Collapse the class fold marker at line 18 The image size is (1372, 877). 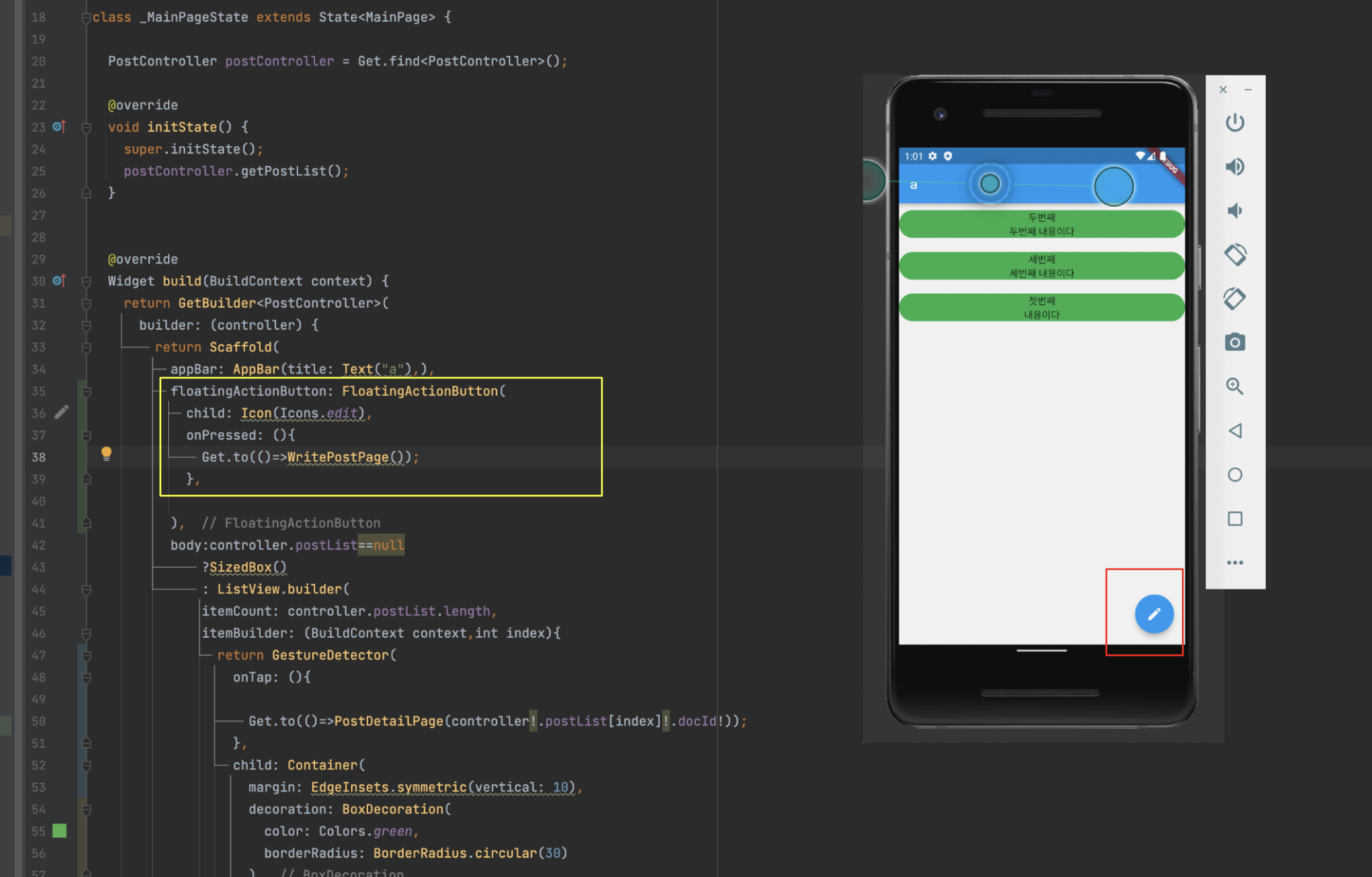pos(85,18)
